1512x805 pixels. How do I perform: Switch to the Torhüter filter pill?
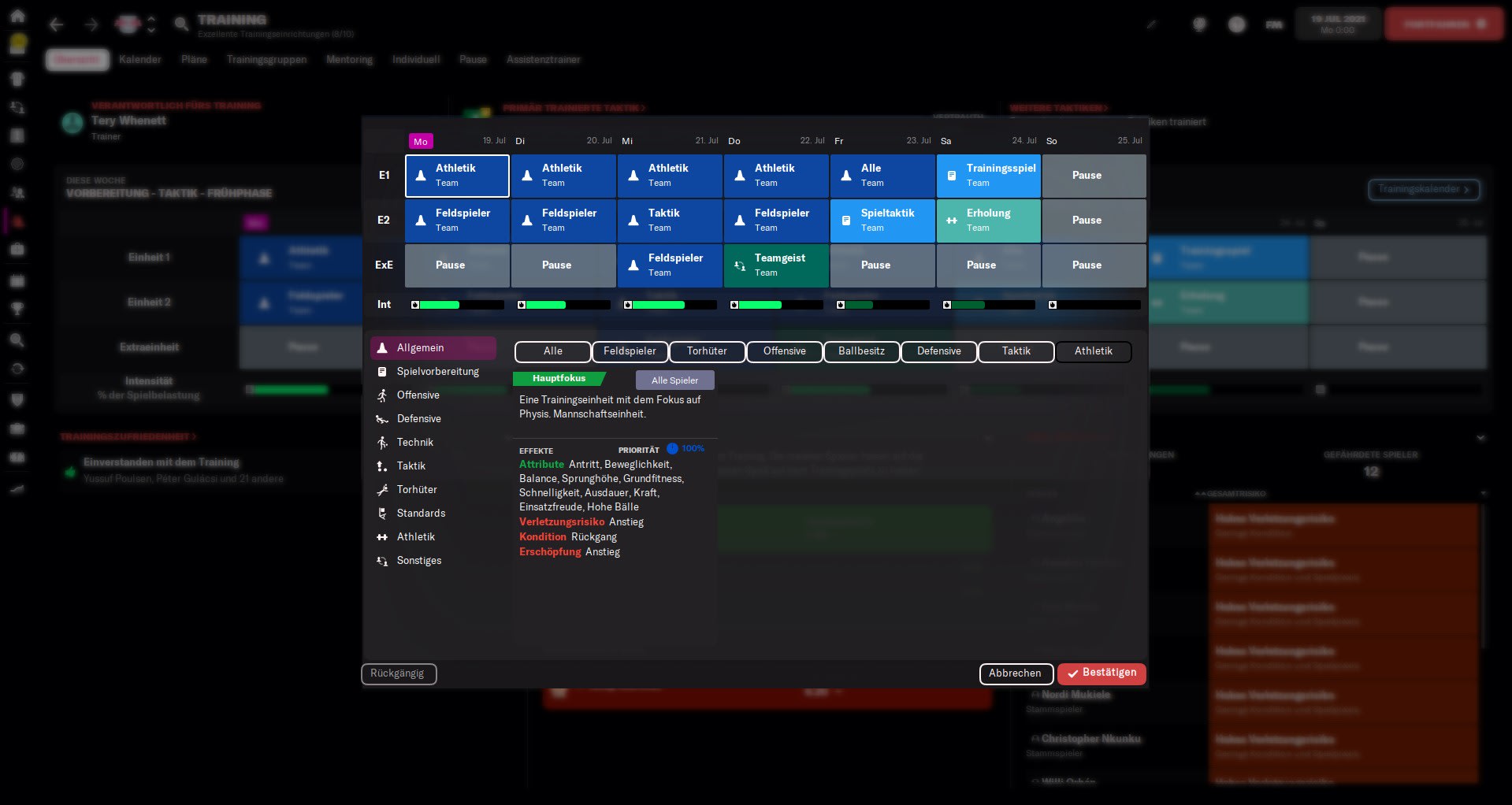click(707, 351)
